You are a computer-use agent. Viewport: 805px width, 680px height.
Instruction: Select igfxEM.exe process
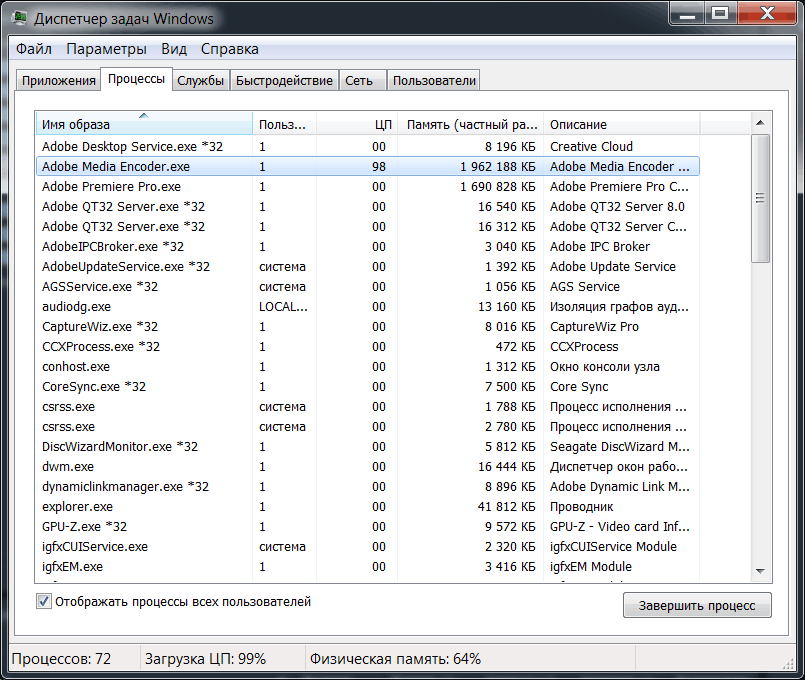pos(368,567)
